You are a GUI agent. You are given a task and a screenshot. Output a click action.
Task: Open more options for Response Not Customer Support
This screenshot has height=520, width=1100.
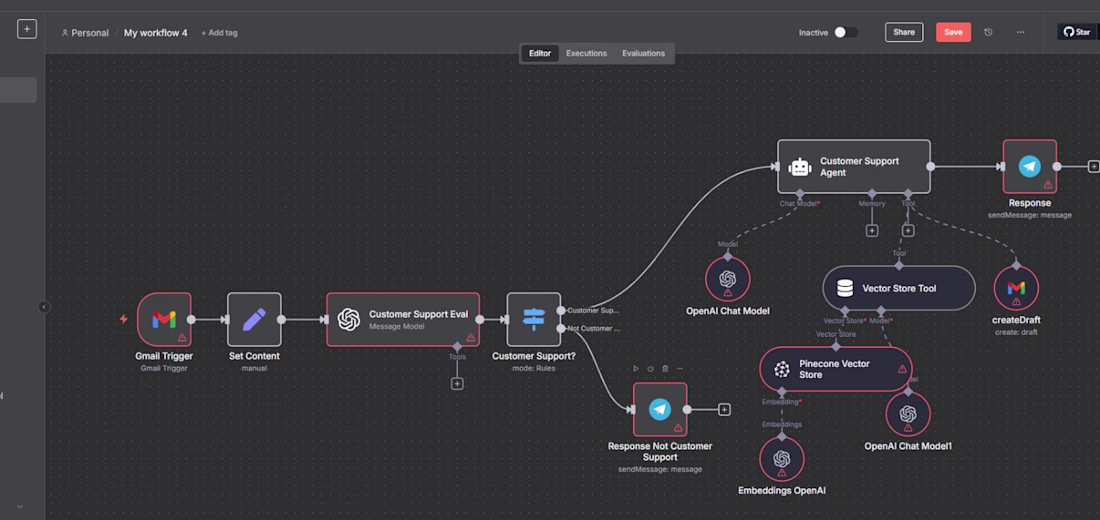pyautogui.click(x=679, y=368)
